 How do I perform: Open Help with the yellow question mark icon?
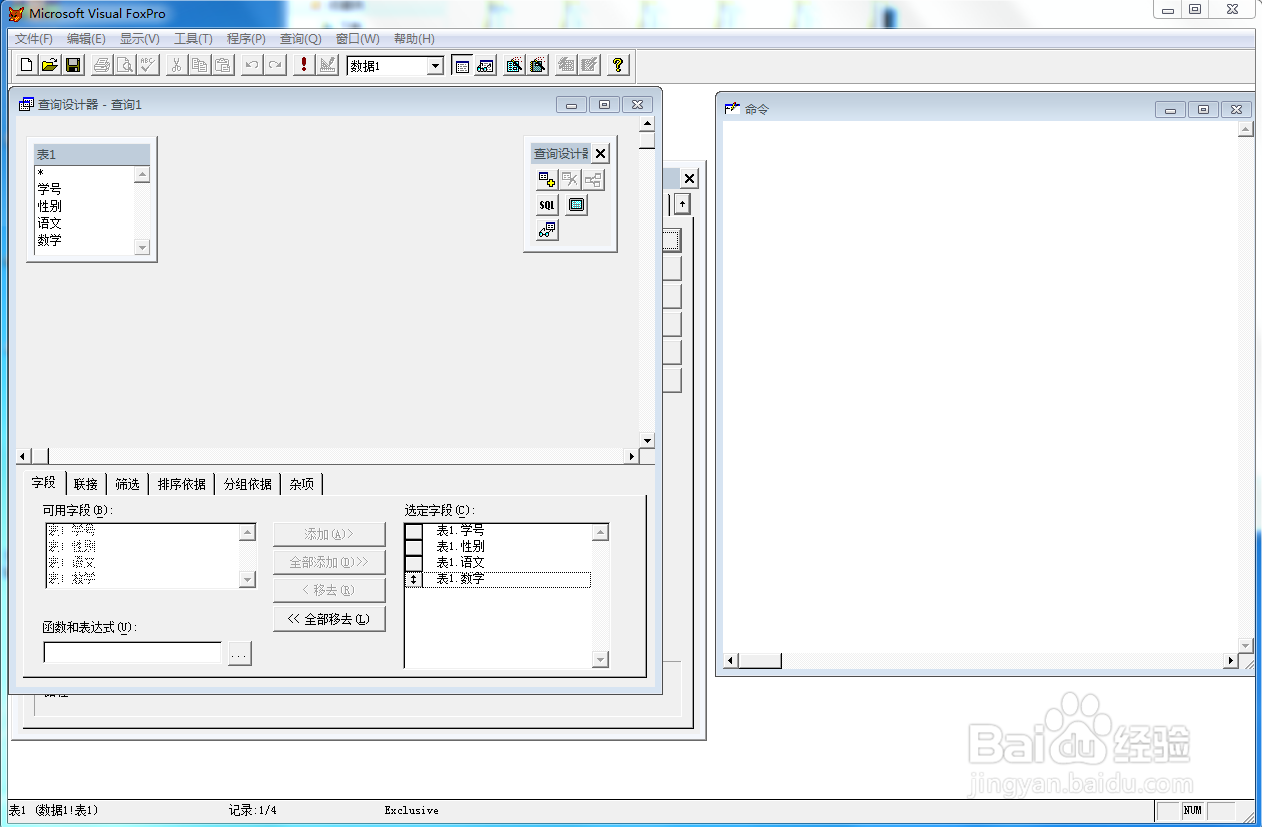[618, 65]
